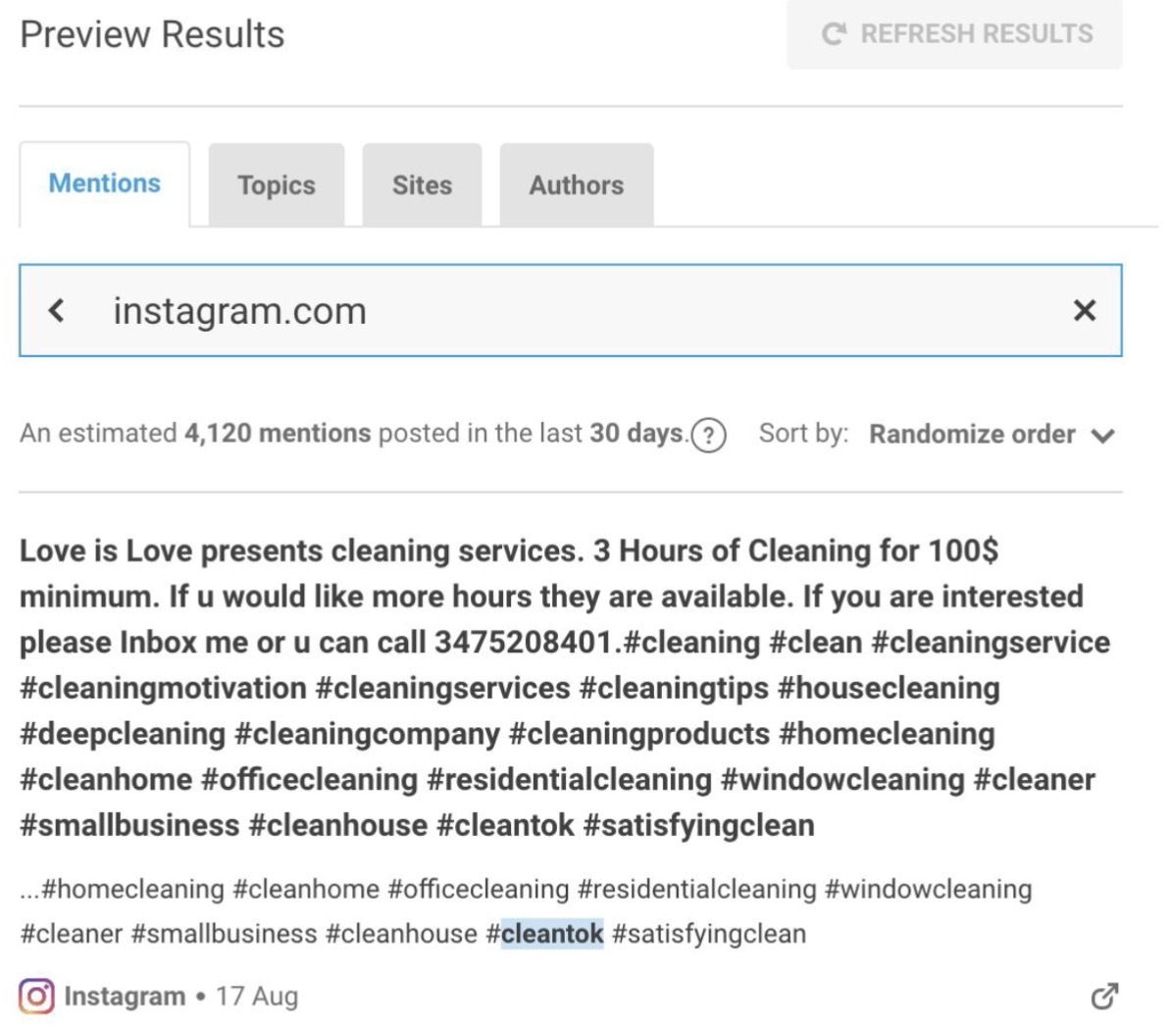Open the Sites tab
The width and height of the screenshot is (1171, 1036).
(422, 185)
